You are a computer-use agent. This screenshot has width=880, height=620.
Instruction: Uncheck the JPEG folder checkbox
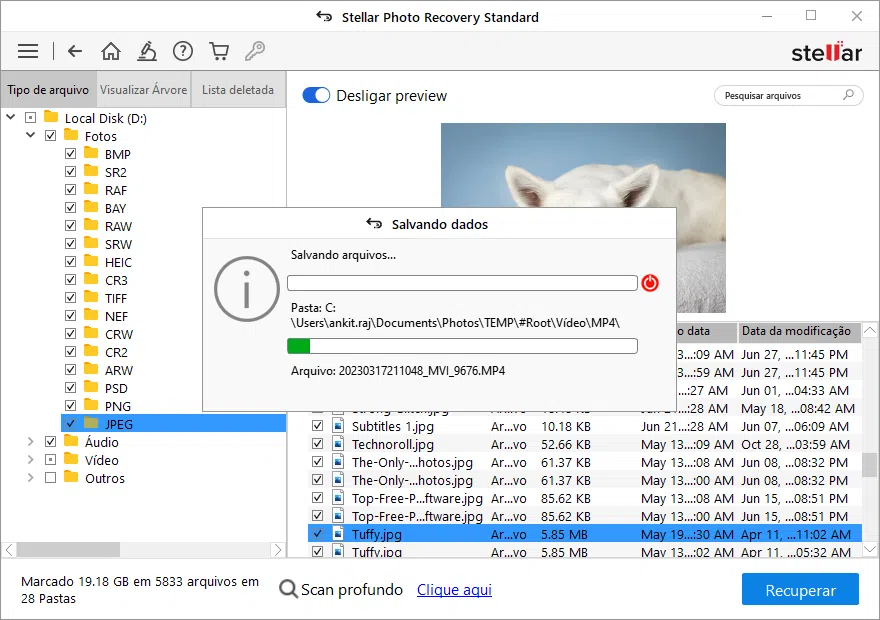pyautogui.click(x=69, y=423)
